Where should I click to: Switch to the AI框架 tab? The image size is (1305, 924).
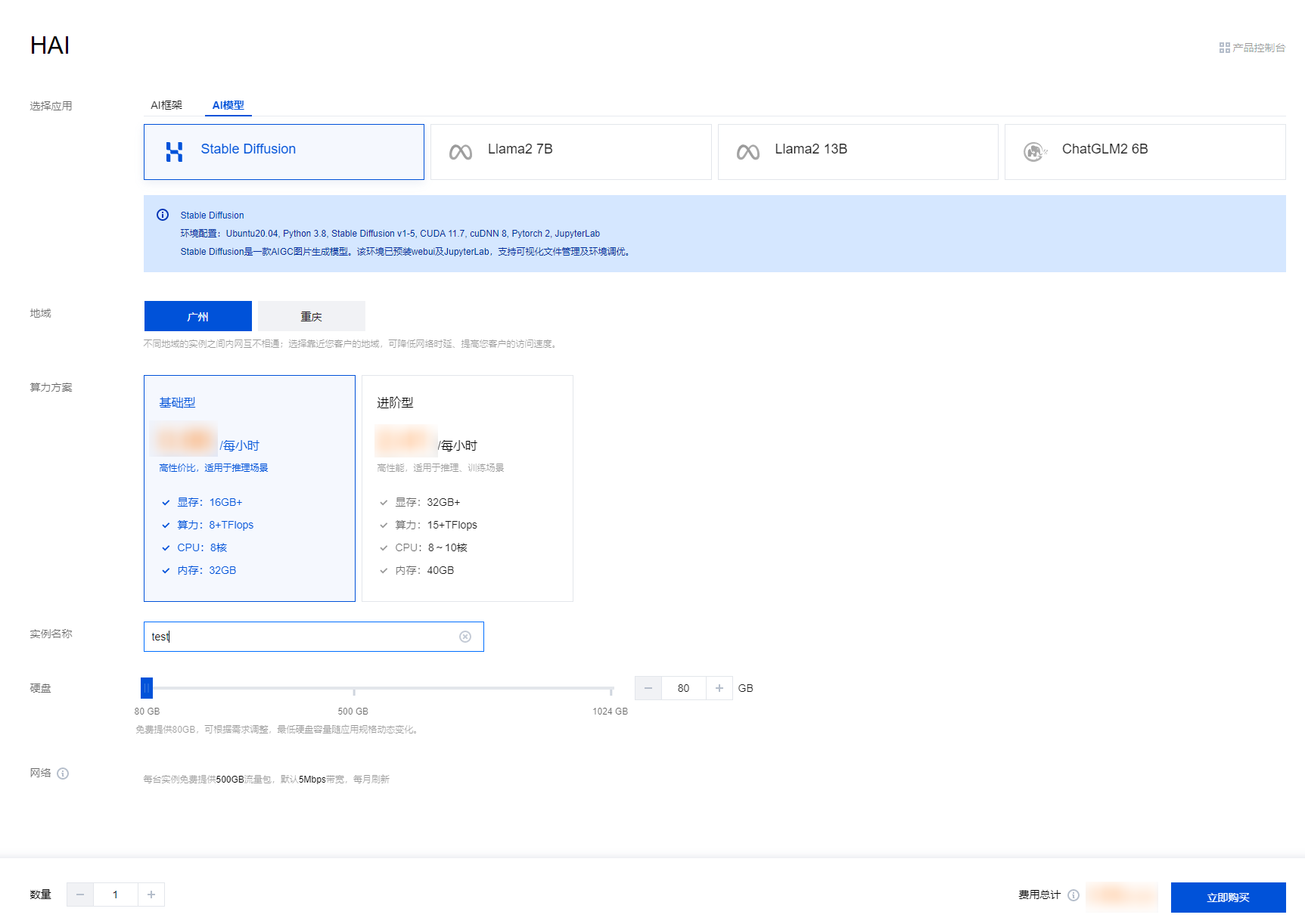[x=166, y=105]
